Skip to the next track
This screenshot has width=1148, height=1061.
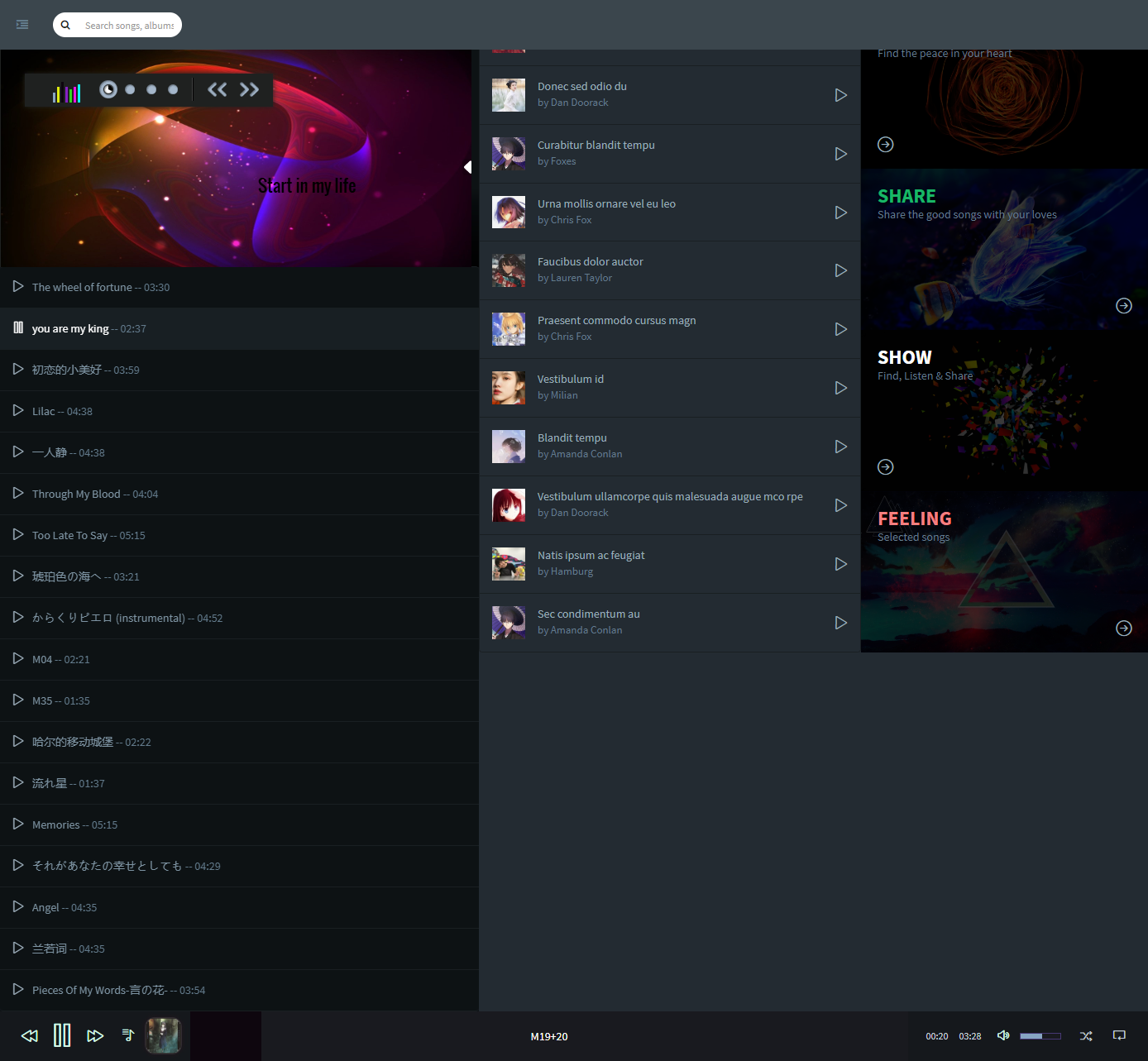point(95,1035)
